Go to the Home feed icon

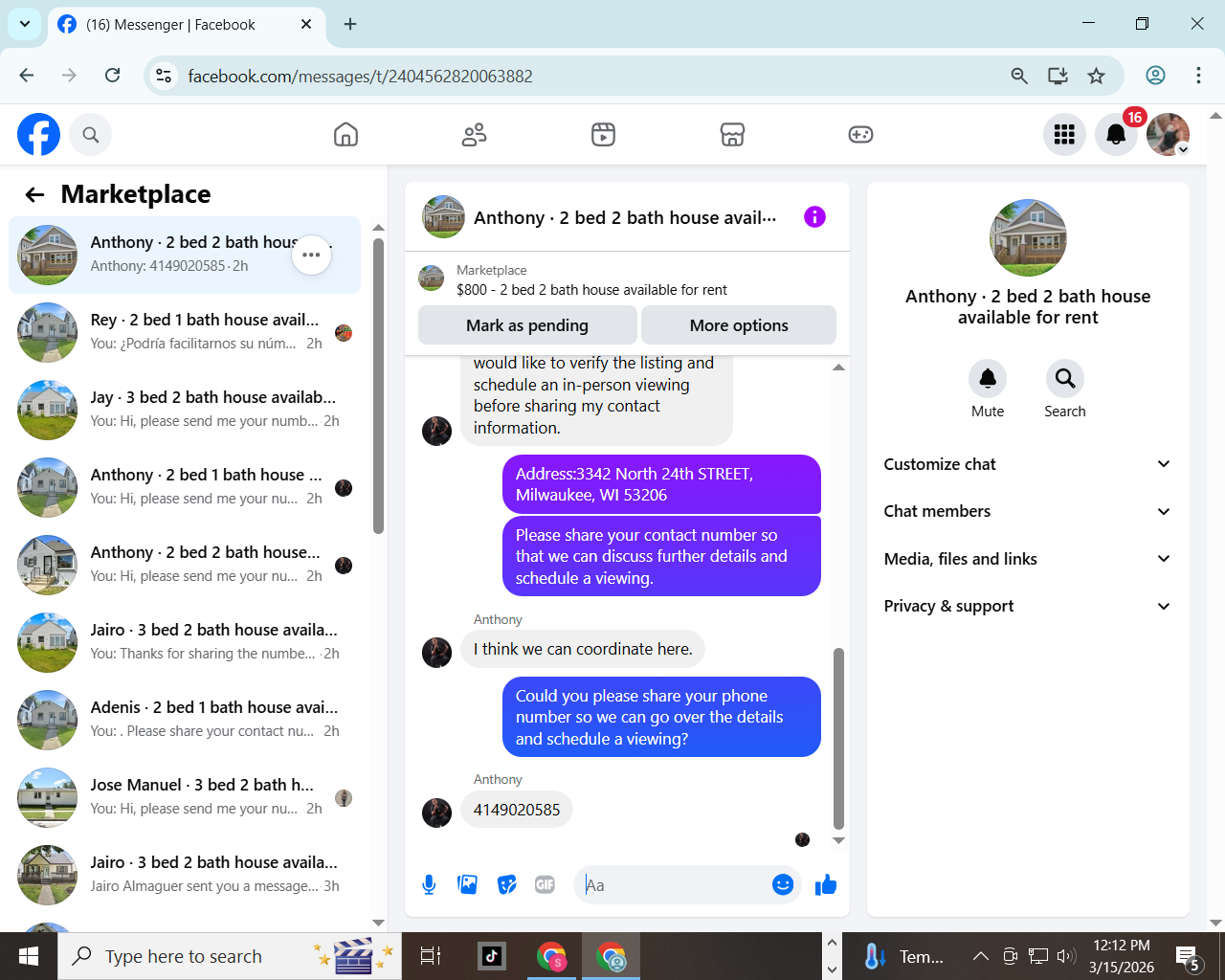click(345, 135)
